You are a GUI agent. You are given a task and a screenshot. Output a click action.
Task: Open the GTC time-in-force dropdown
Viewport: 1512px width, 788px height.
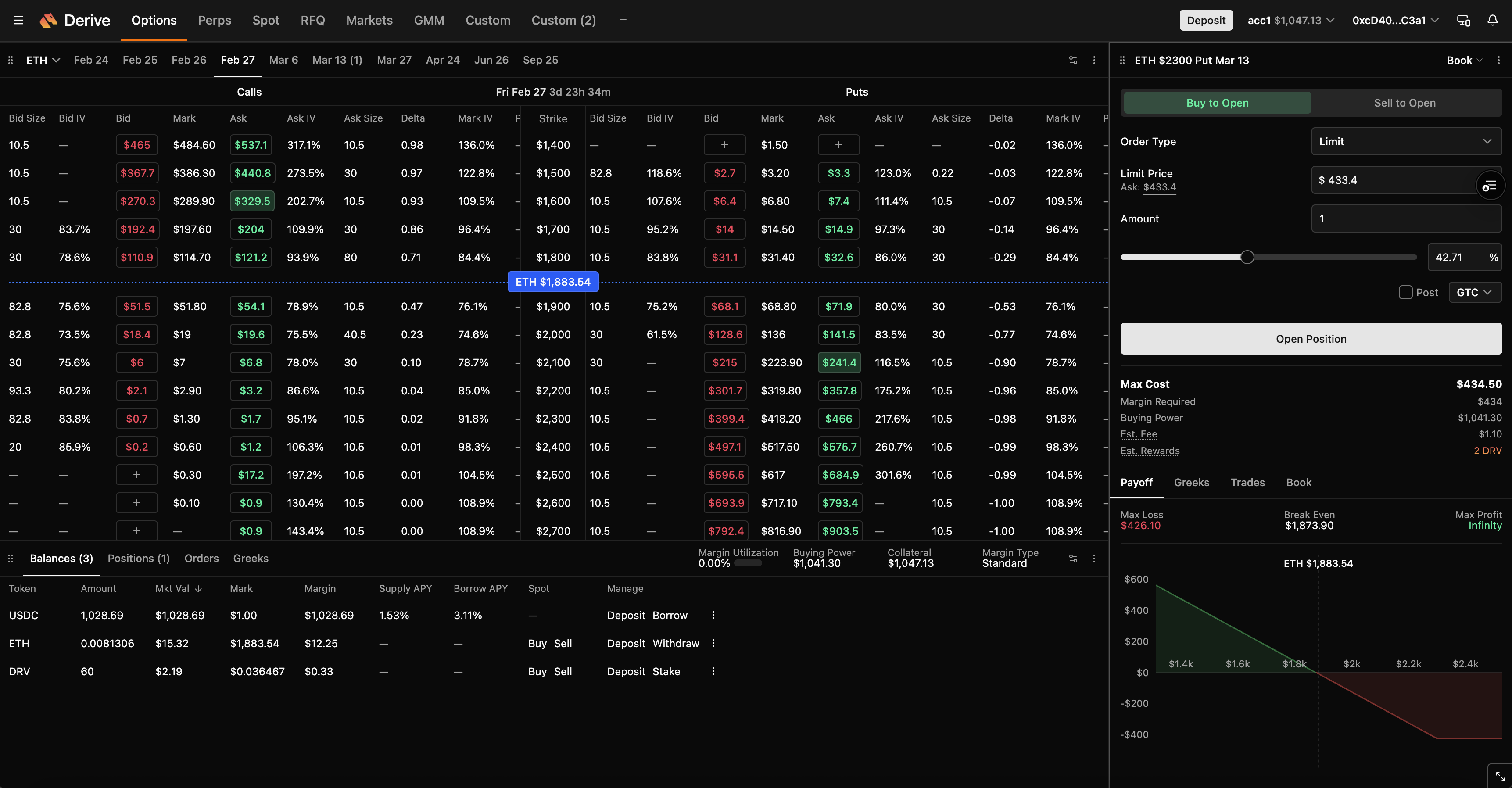pyautogui.click(x=1474, y=292)
